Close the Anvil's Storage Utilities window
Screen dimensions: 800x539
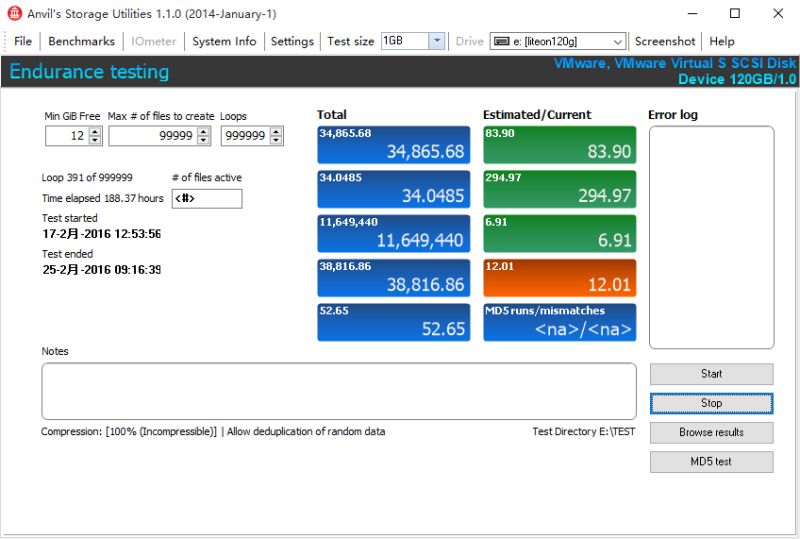click(x=778, y=14)
